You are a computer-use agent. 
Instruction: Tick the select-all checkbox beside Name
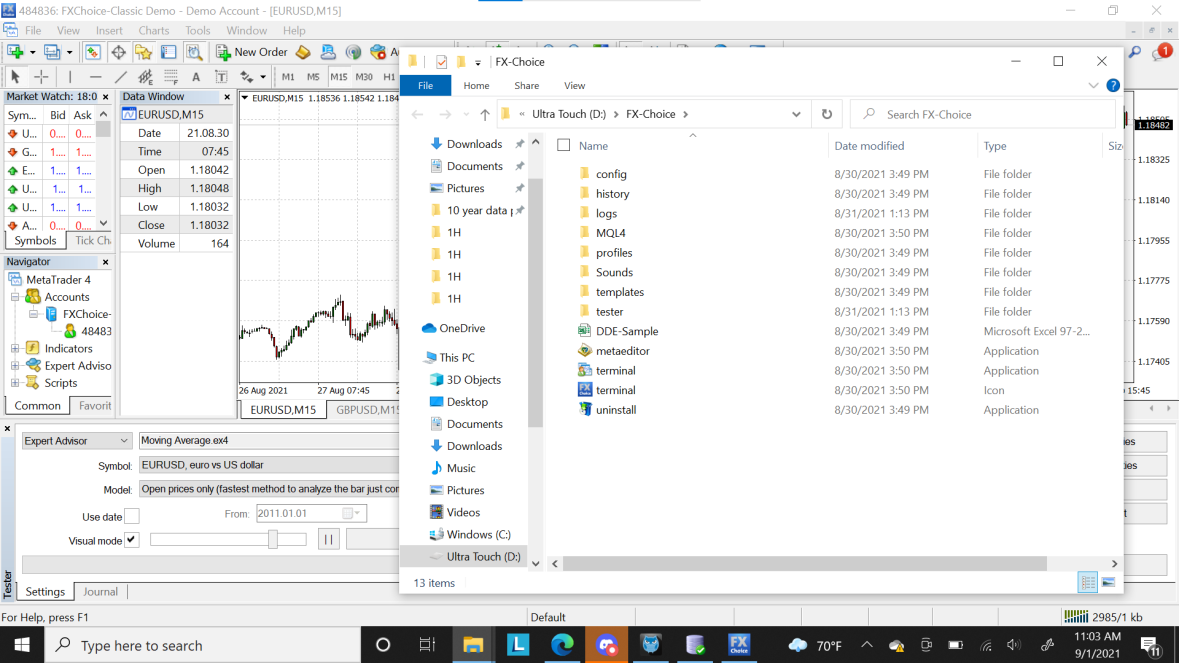563,145
